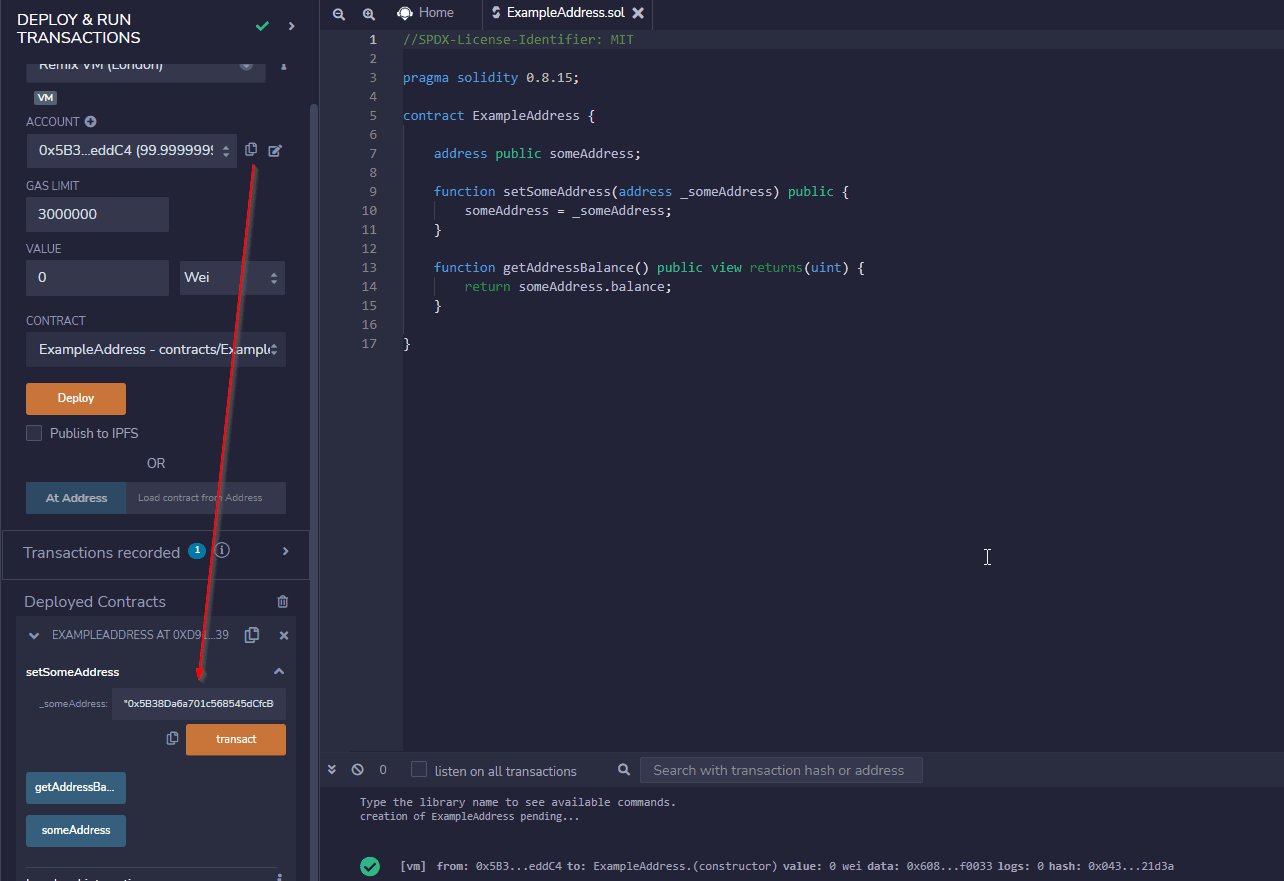Close the ExampleAddress.sol tab
Screen dimensions: 1284x881
point(638,13)
